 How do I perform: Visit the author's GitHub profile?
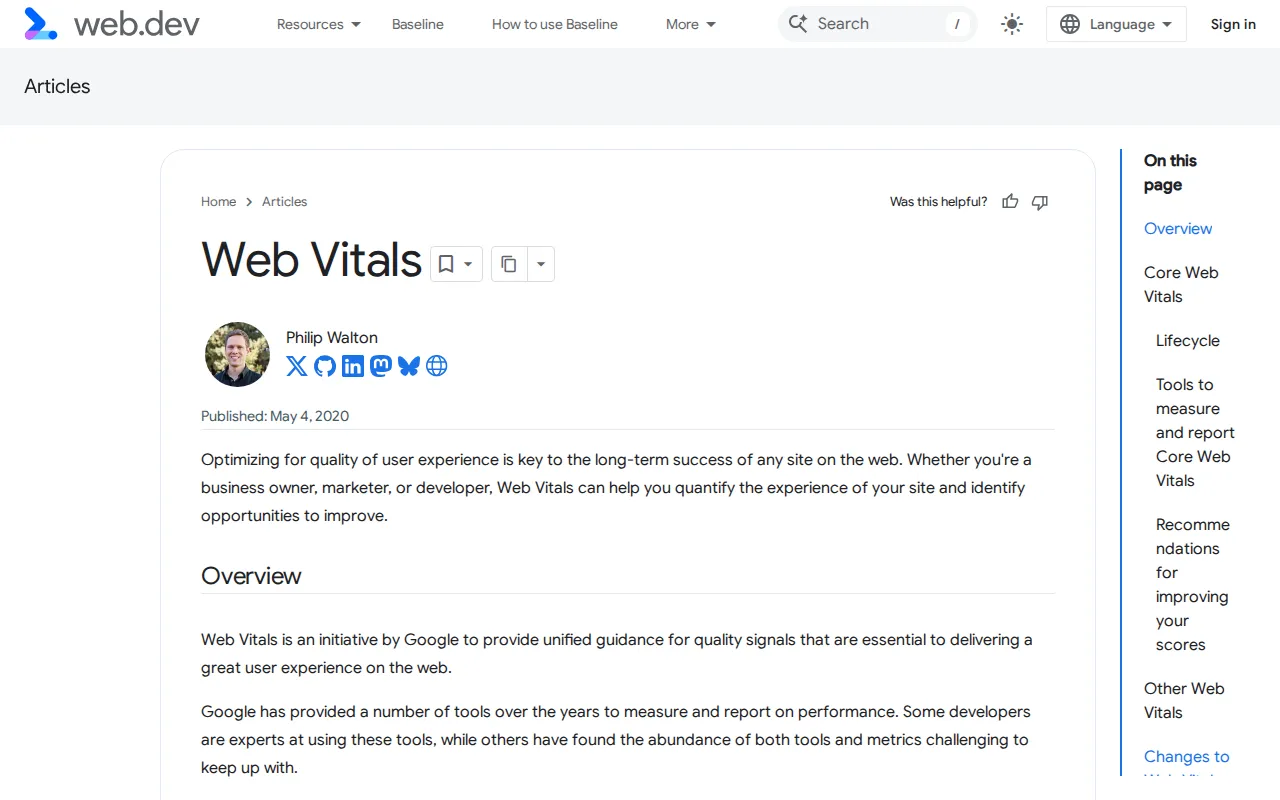pyautogui.click(x=325, y=366)
